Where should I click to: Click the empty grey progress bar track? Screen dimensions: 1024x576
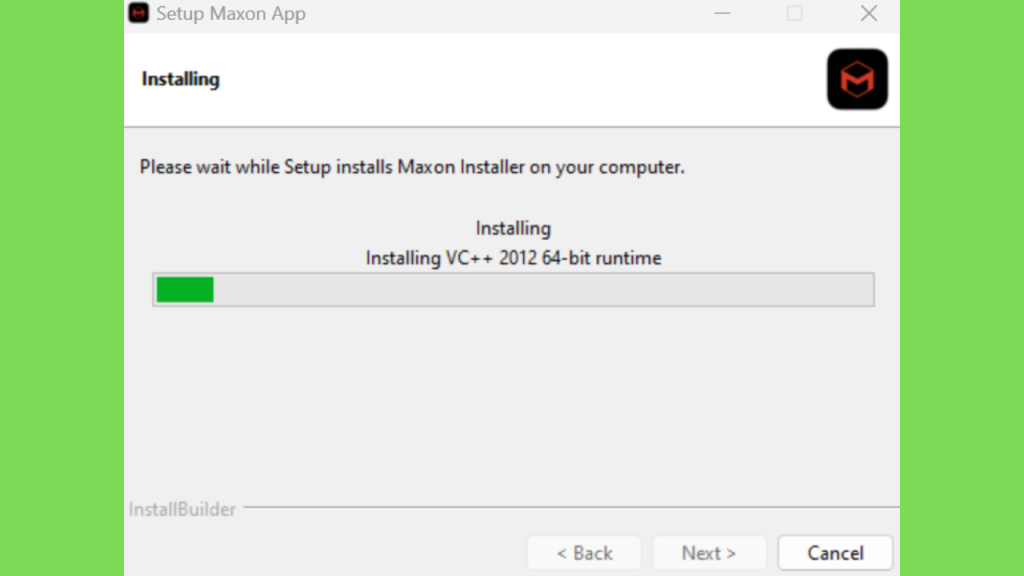coord(543,289)
